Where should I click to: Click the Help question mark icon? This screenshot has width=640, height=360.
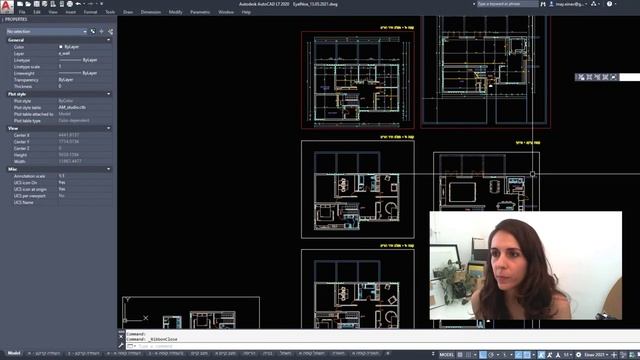(x=609, y=4)
